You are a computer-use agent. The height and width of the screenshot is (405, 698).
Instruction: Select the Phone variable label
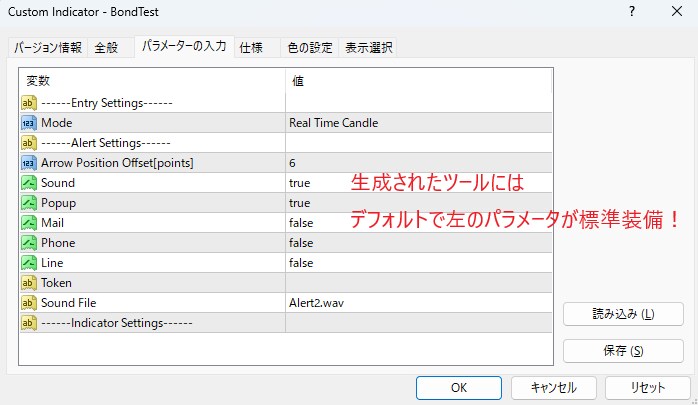point(58,243)
